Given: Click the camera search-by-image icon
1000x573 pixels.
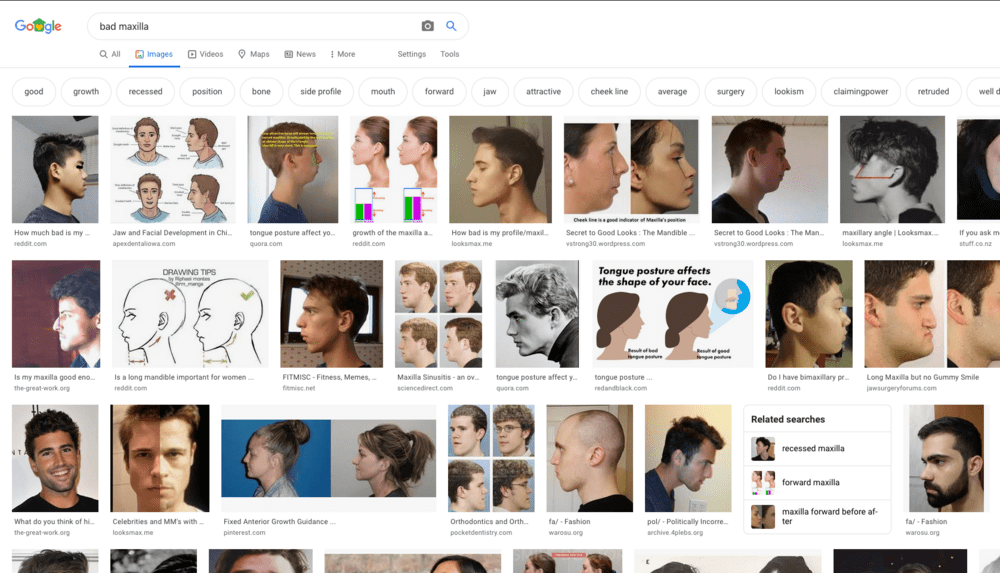Looking at the screenshot, I should pos(428,26).
